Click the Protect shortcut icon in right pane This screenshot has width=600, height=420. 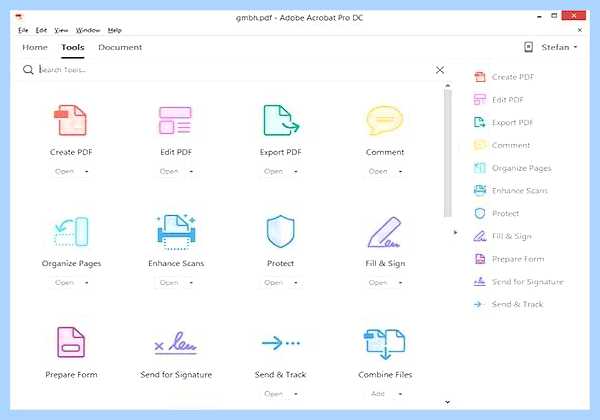tap(480, 213)
